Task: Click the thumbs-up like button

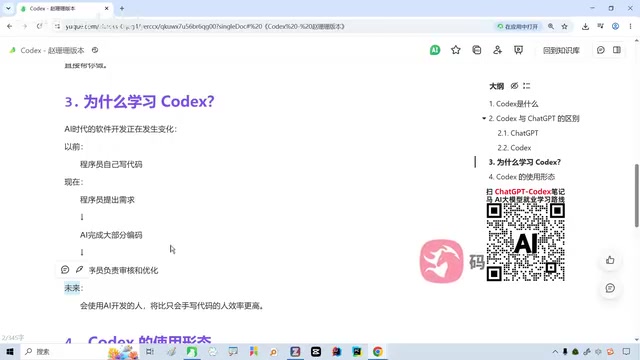Action: 610,260
